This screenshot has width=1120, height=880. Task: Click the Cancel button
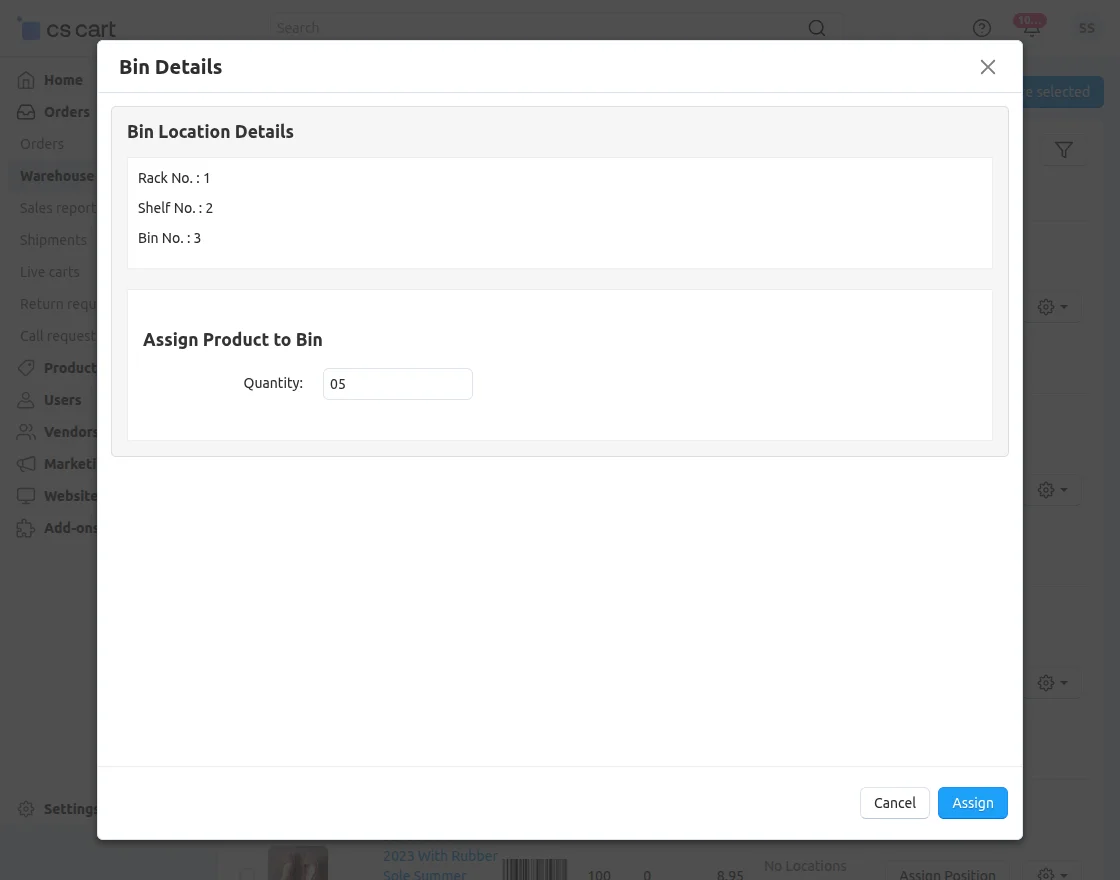tap(894, 803)
